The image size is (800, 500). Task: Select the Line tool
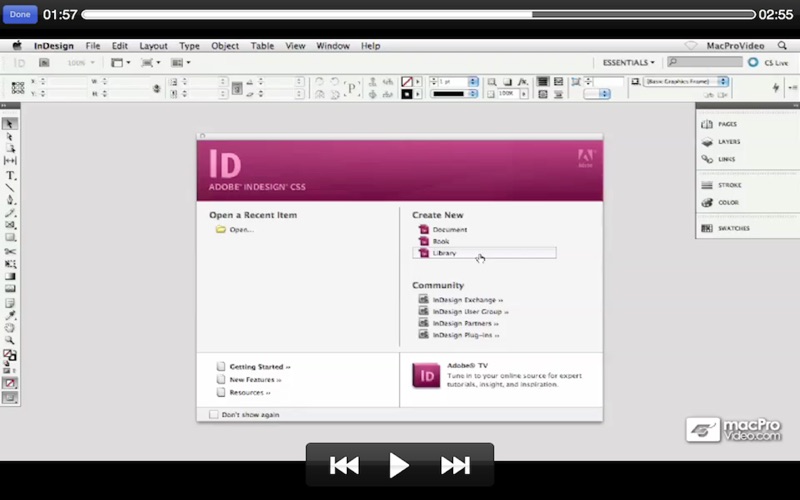pos(10,188)
